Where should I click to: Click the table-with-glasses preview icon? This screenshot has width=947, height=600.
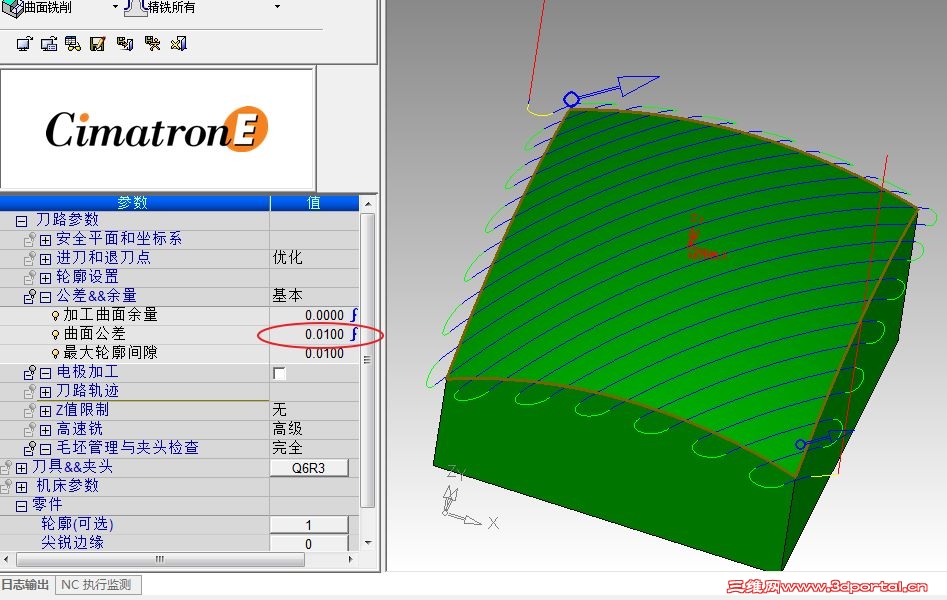pos(73,44)
